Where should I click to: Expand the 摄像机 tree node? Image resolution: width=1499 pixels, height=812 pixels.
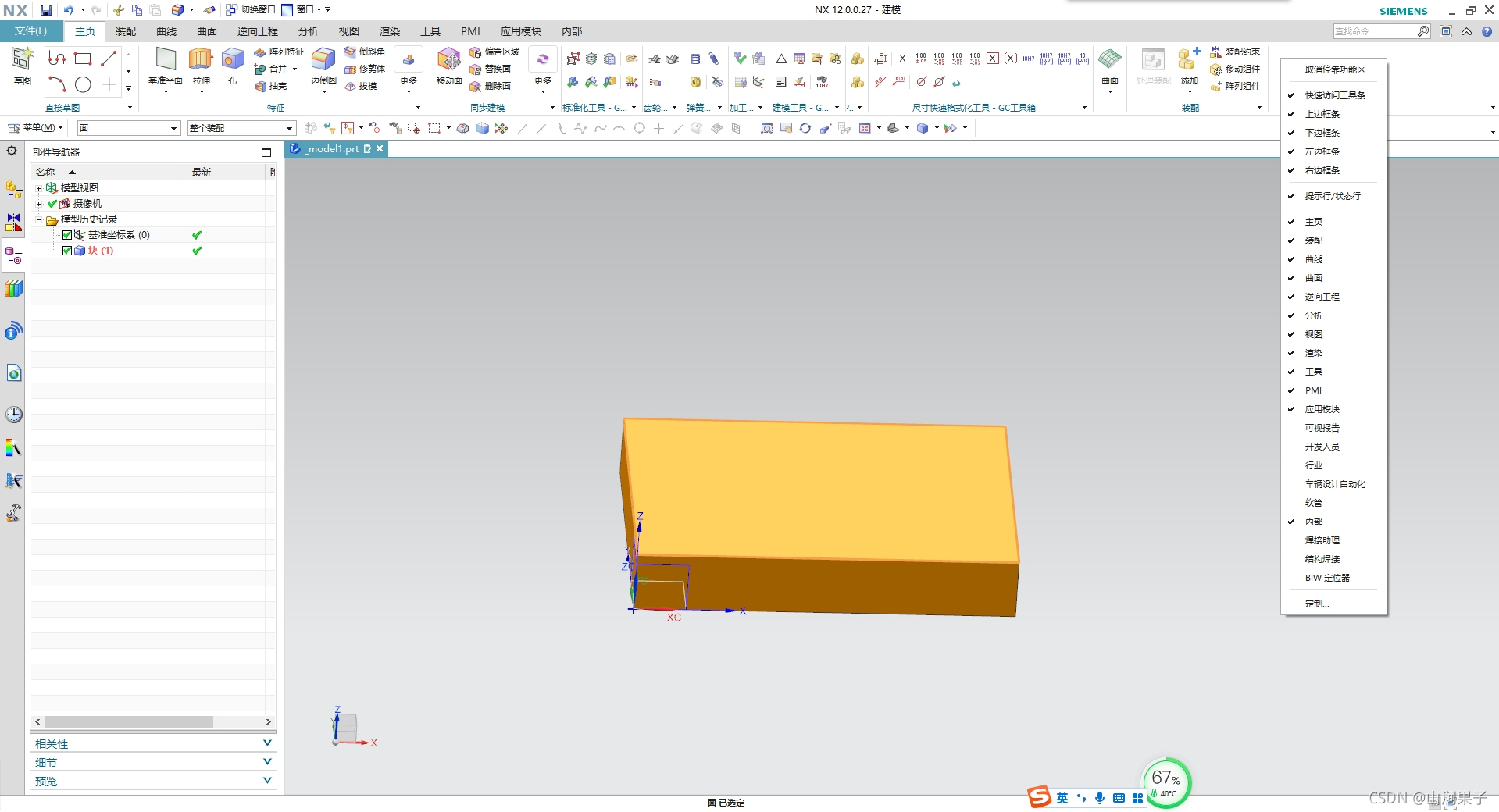38,204
